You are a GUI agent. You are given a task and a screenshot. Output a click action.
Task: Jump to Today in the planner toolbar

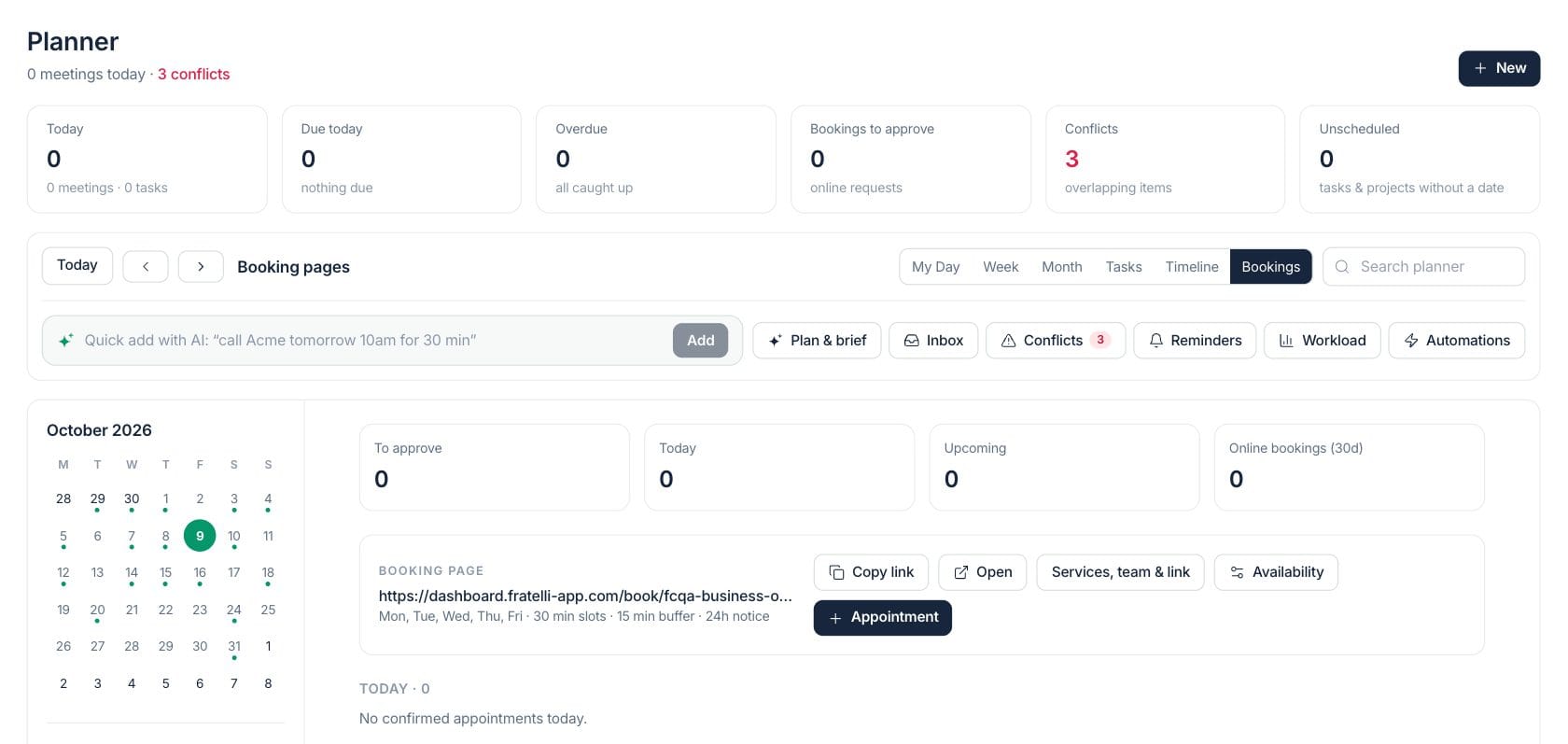tap(77, 265)
